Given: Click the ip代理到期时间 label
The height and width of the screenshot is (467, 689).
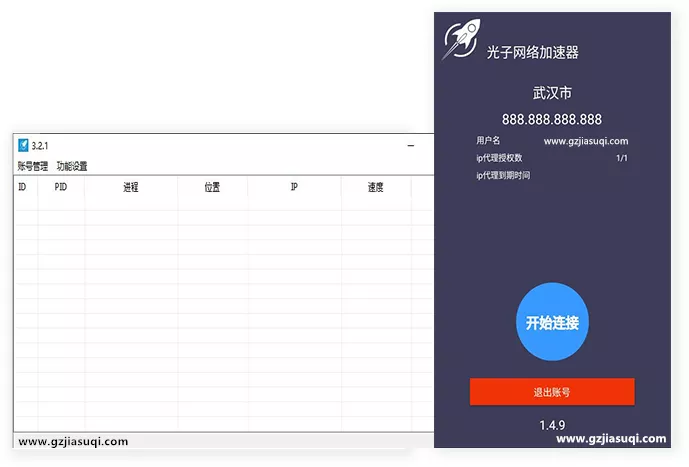Looking at the screenshot, I should (503, 175).
